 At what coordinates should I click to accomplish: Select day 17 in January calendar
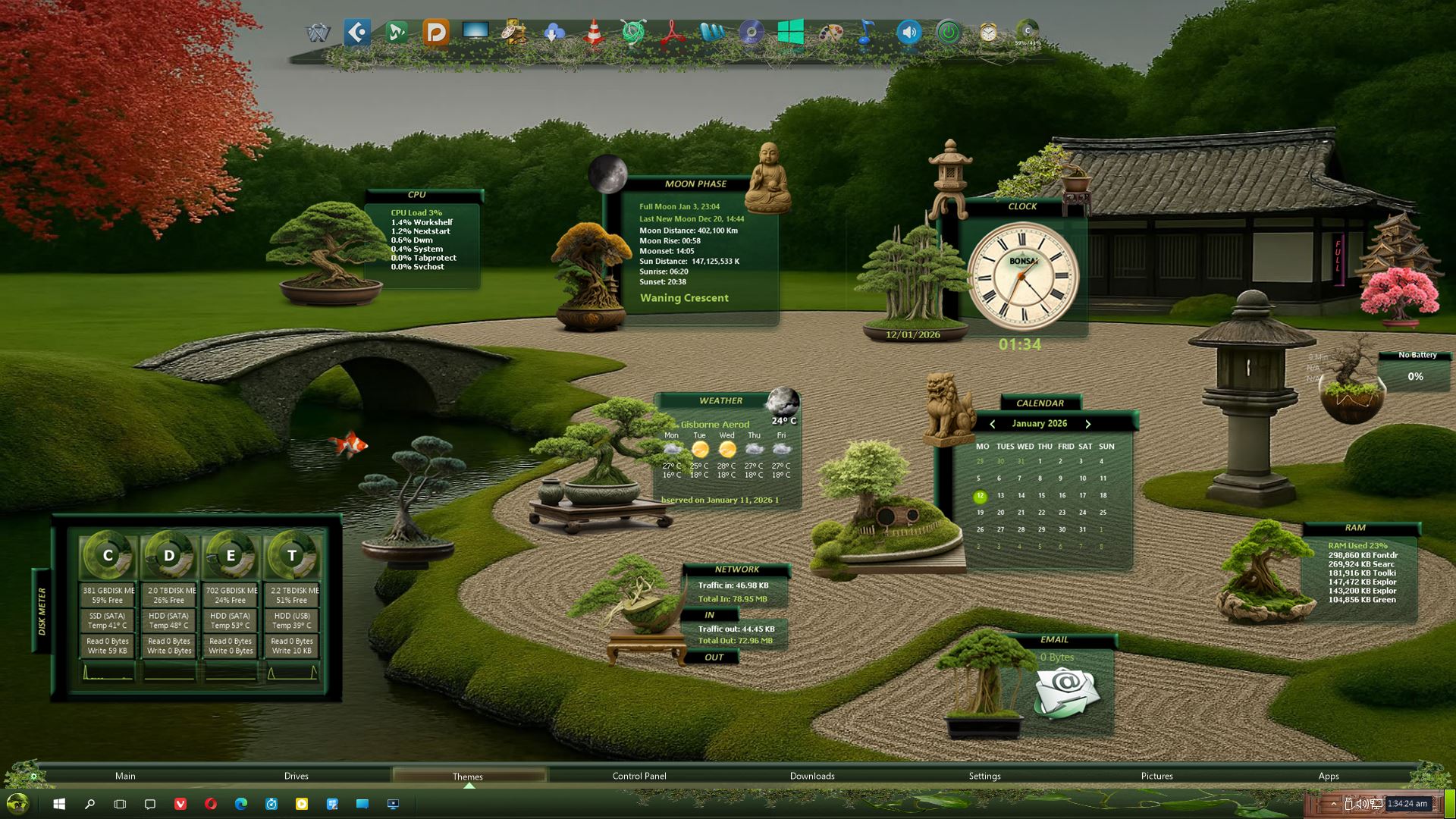pos(1083,495)
